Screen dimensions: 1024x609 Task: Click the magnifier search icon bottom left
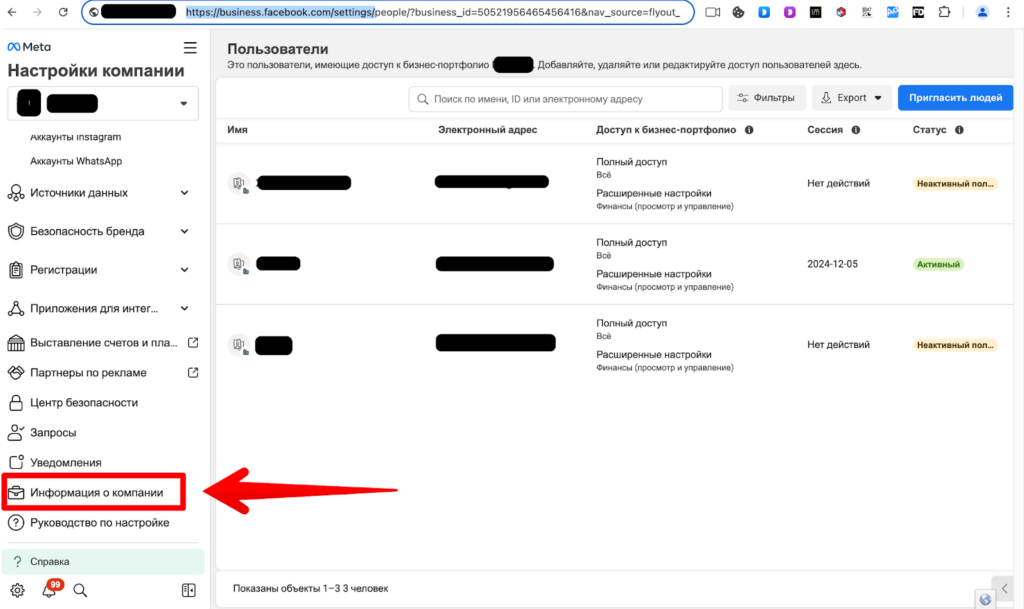(x=79, y=590)
